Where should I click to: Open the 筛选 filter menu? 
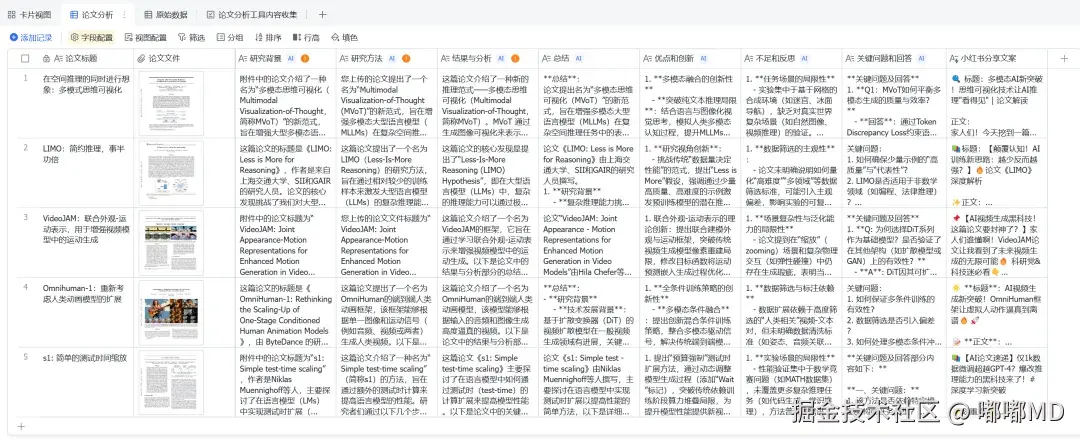(x=191, y=37)
